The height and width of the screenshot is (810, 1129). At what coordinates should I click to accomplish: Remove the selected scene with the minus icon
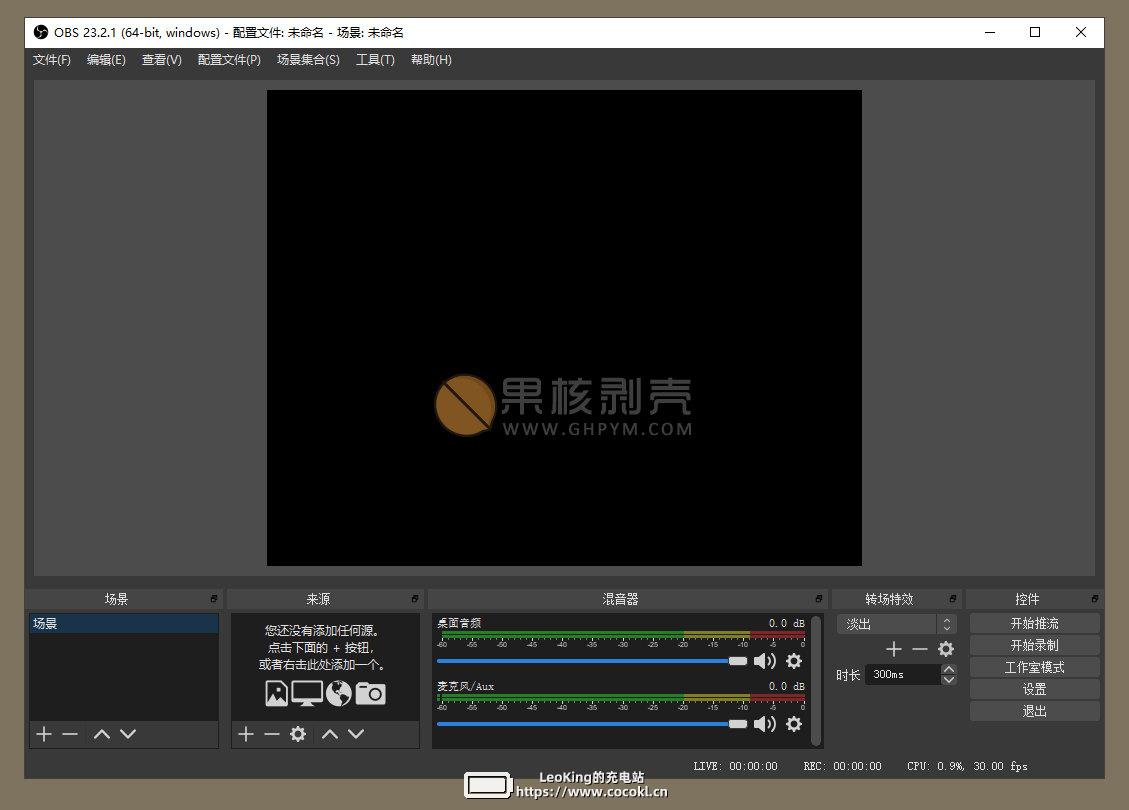click(70, 734)
